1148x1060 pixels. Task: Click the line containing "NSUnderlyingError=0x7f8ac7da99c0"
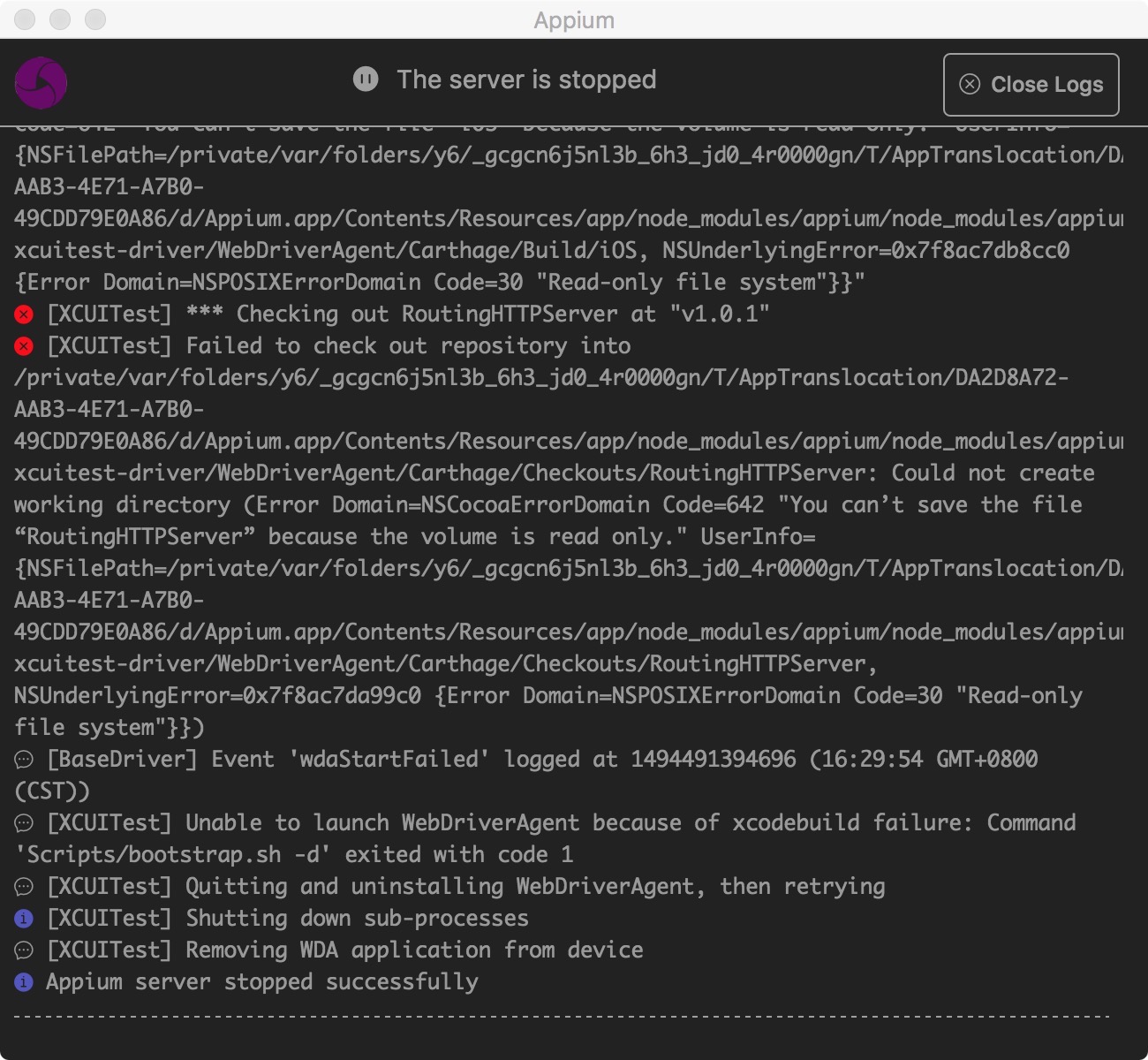(x=548, y=696)
